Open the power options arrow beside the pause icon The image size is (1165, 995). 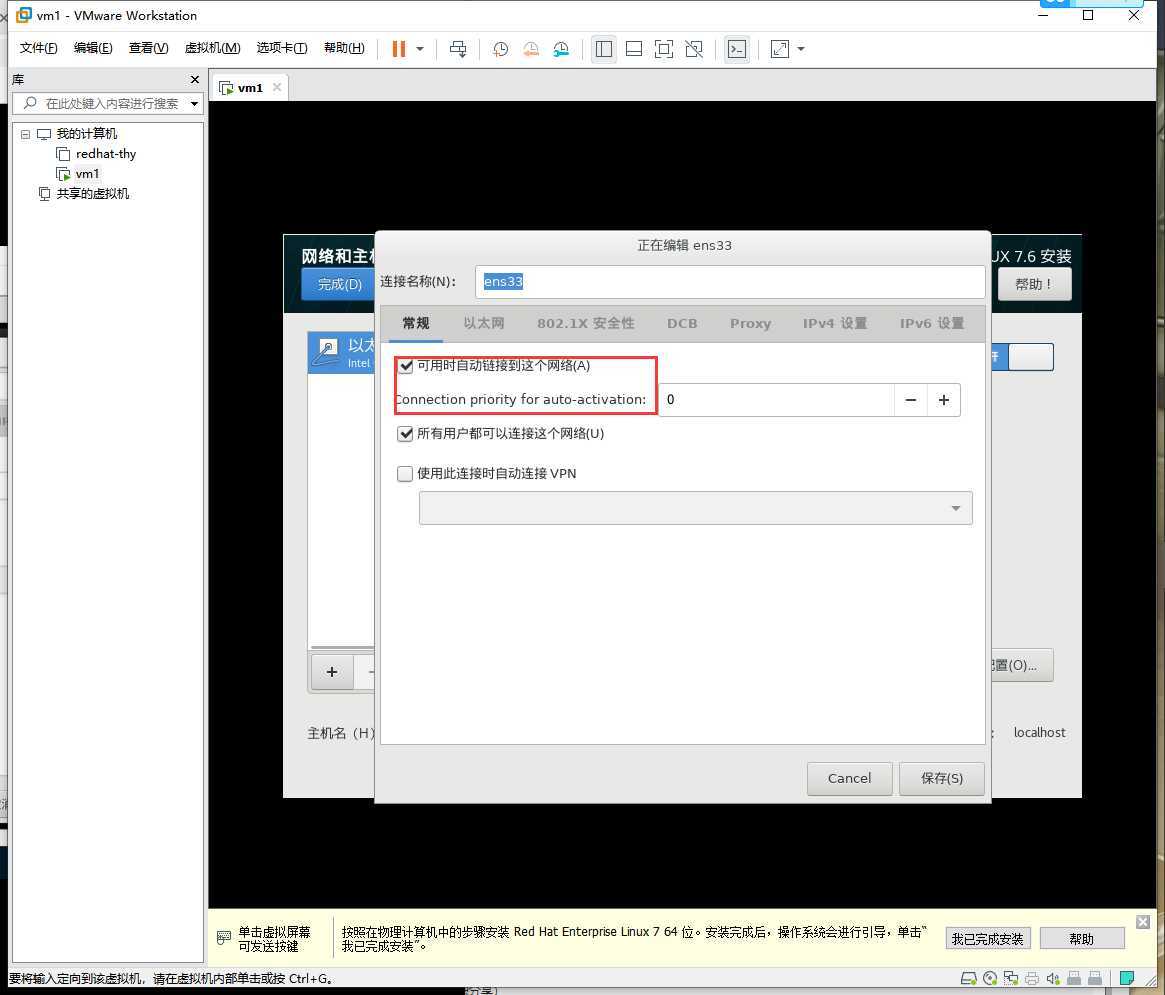(x=420, y=49)
